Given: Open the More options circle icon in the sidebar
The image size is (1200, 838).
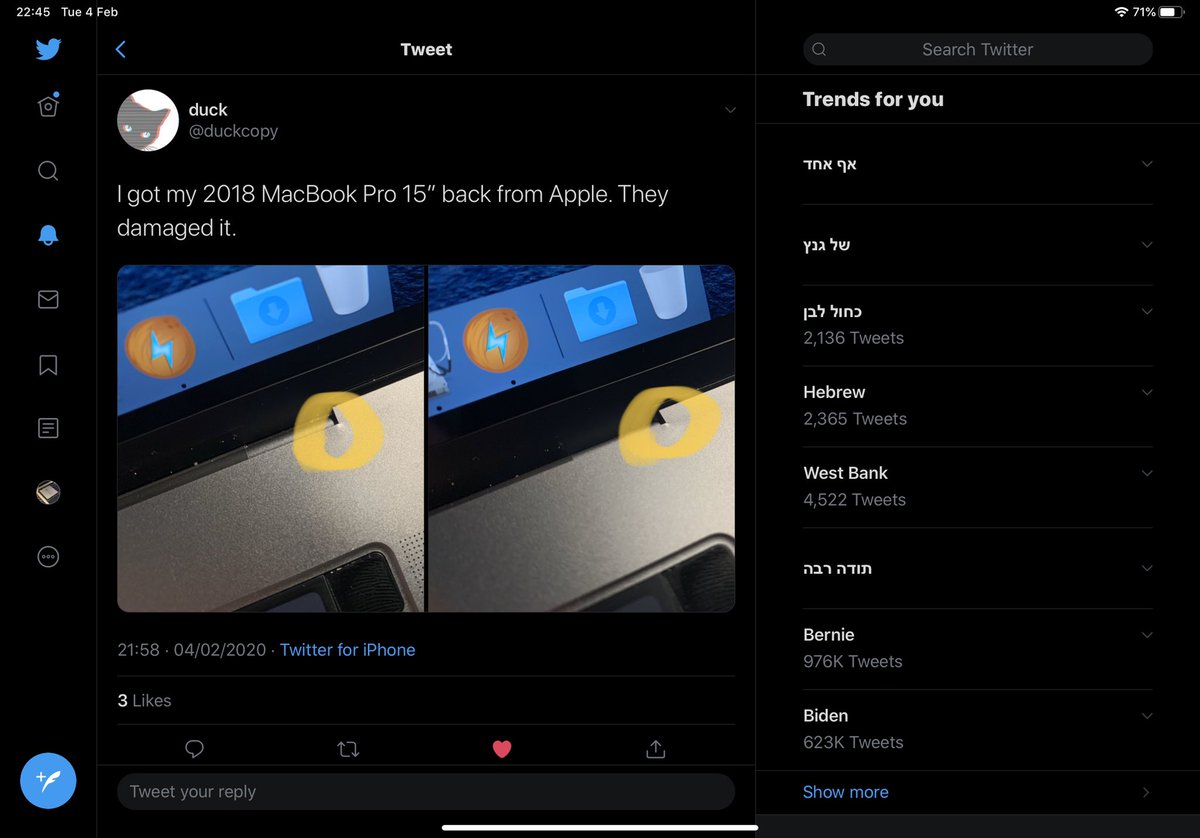Looking at the screenshot, I should pos(48,557).
